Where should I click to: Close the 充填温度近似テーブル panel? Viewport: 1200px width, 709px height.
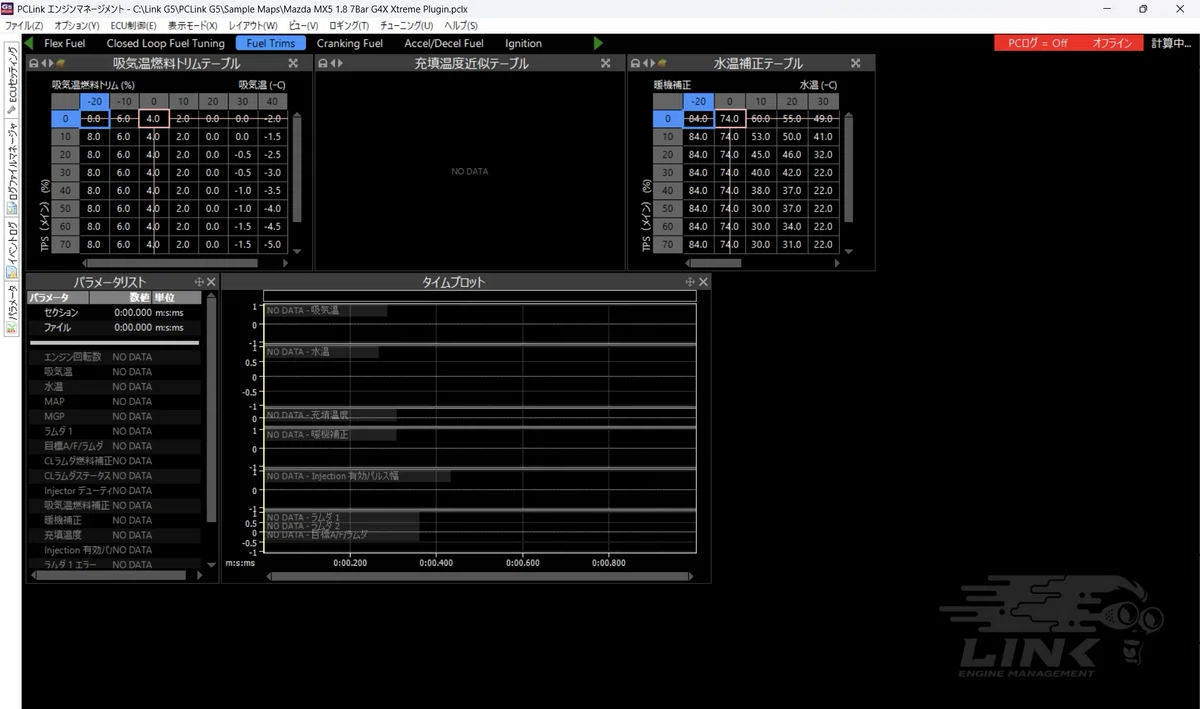[605, 63]
